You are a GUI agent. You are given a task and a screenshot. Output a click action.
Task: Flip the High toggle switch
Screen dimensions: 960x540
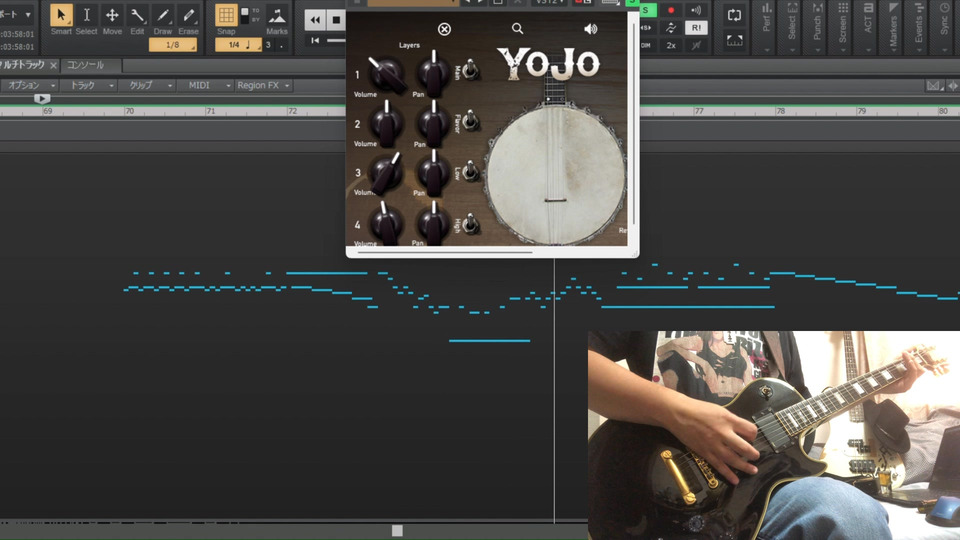470,223
